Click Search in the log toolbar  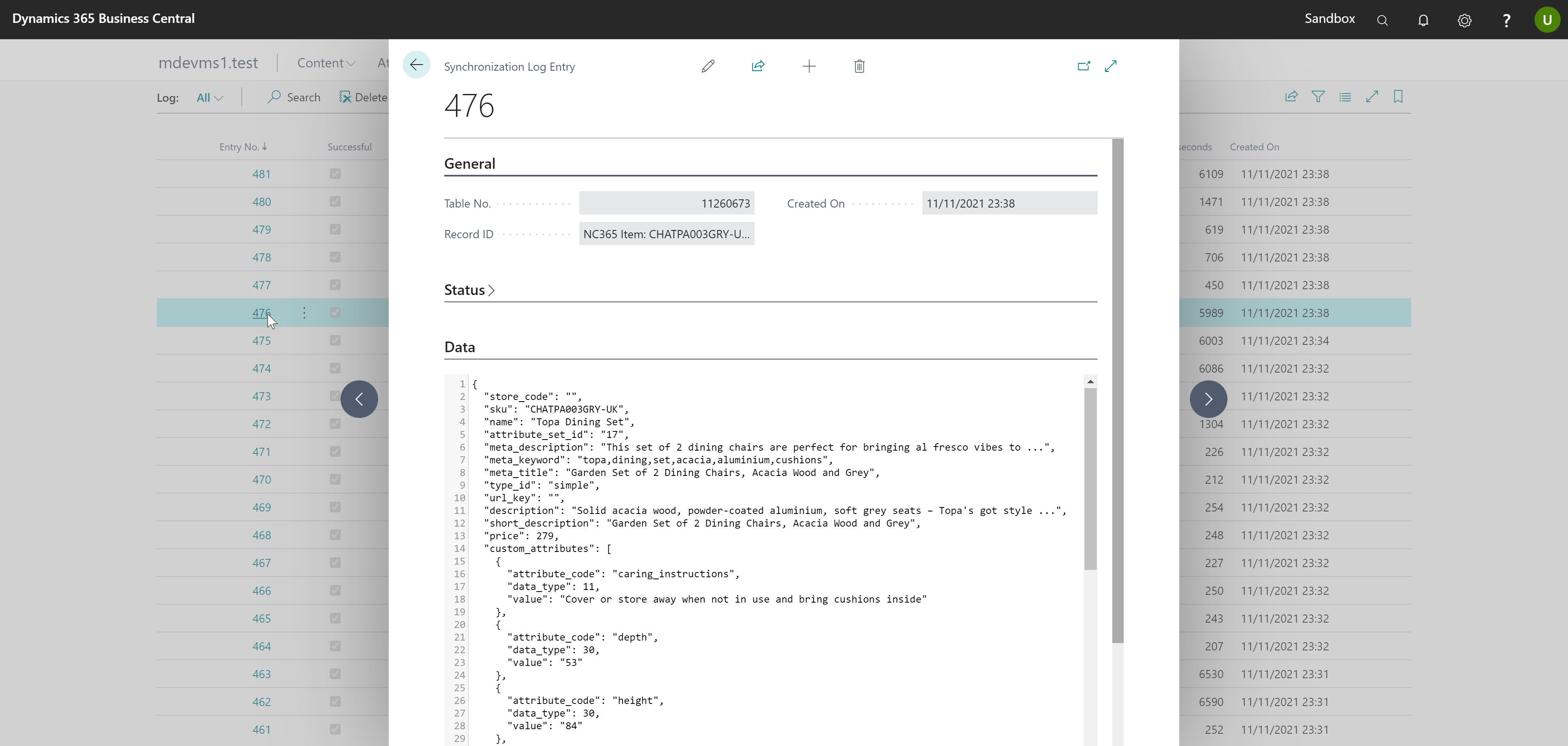tap(294, 97)
